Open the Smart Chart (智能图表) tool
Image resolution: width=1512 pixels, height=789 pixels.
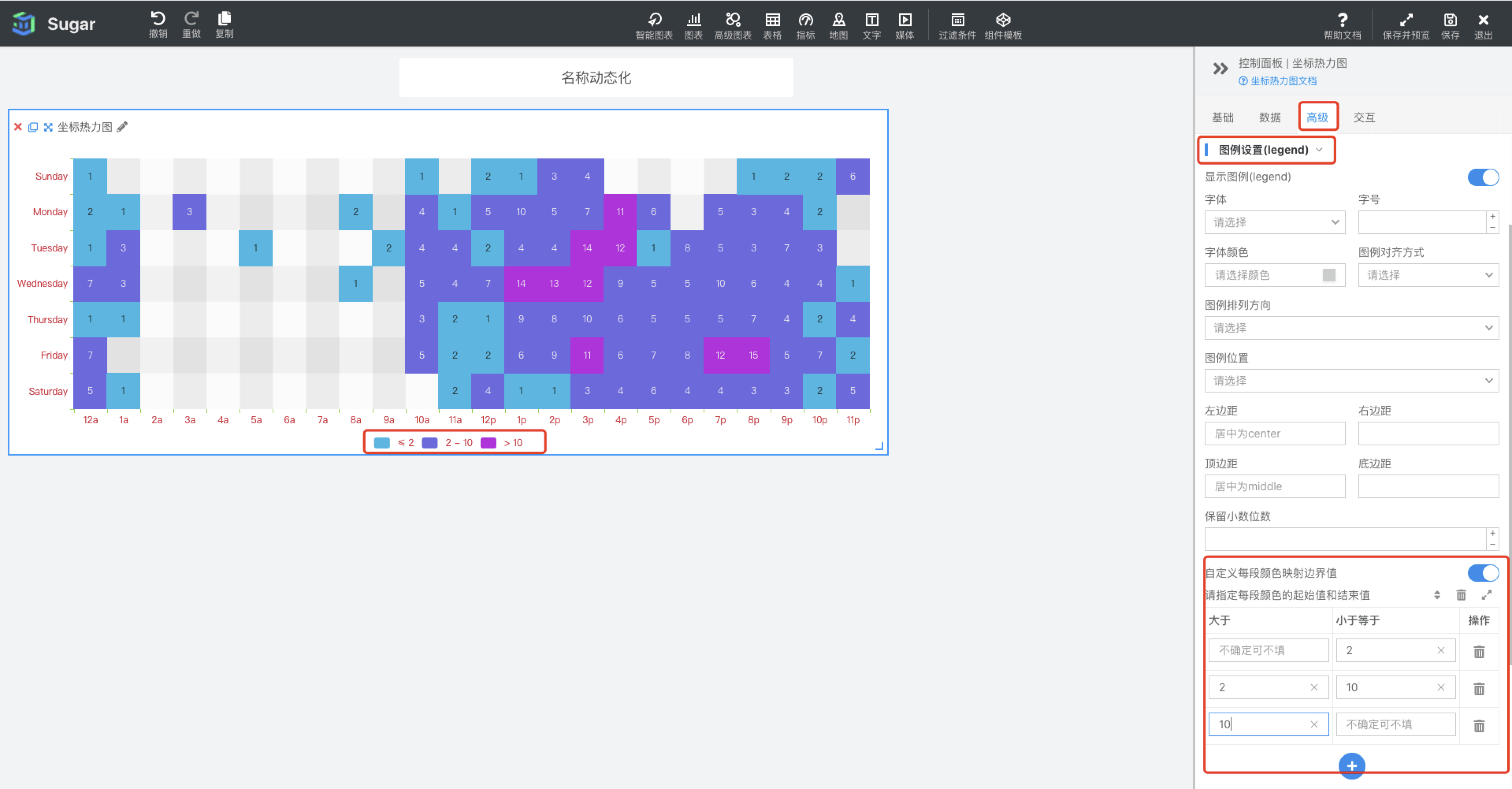pos(654,26)
